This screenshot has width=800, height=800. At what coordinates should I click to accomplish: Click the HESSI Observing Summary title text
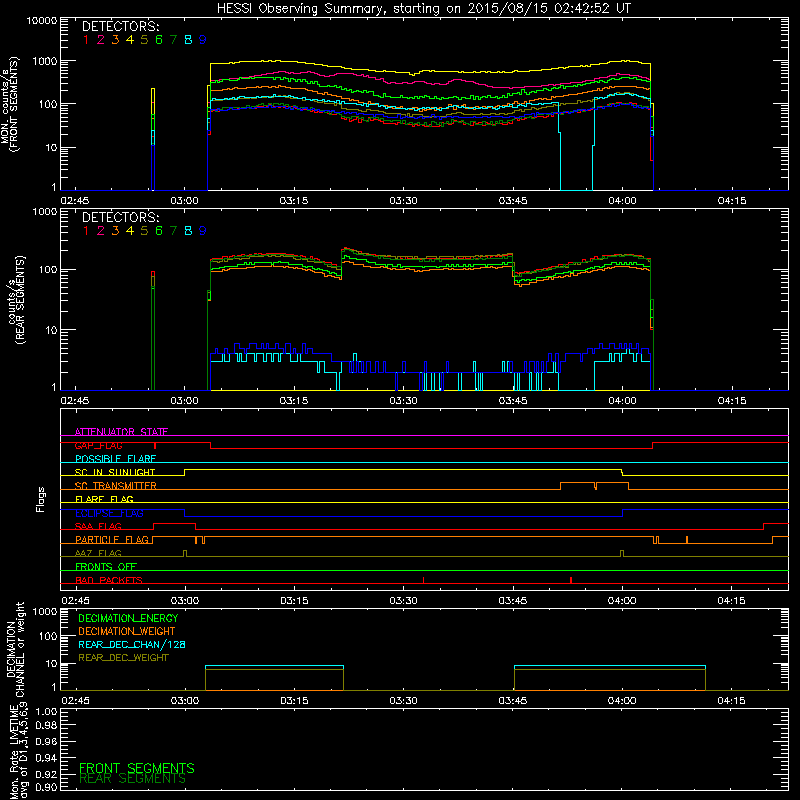pyautogui.click(x=423, y=9)
